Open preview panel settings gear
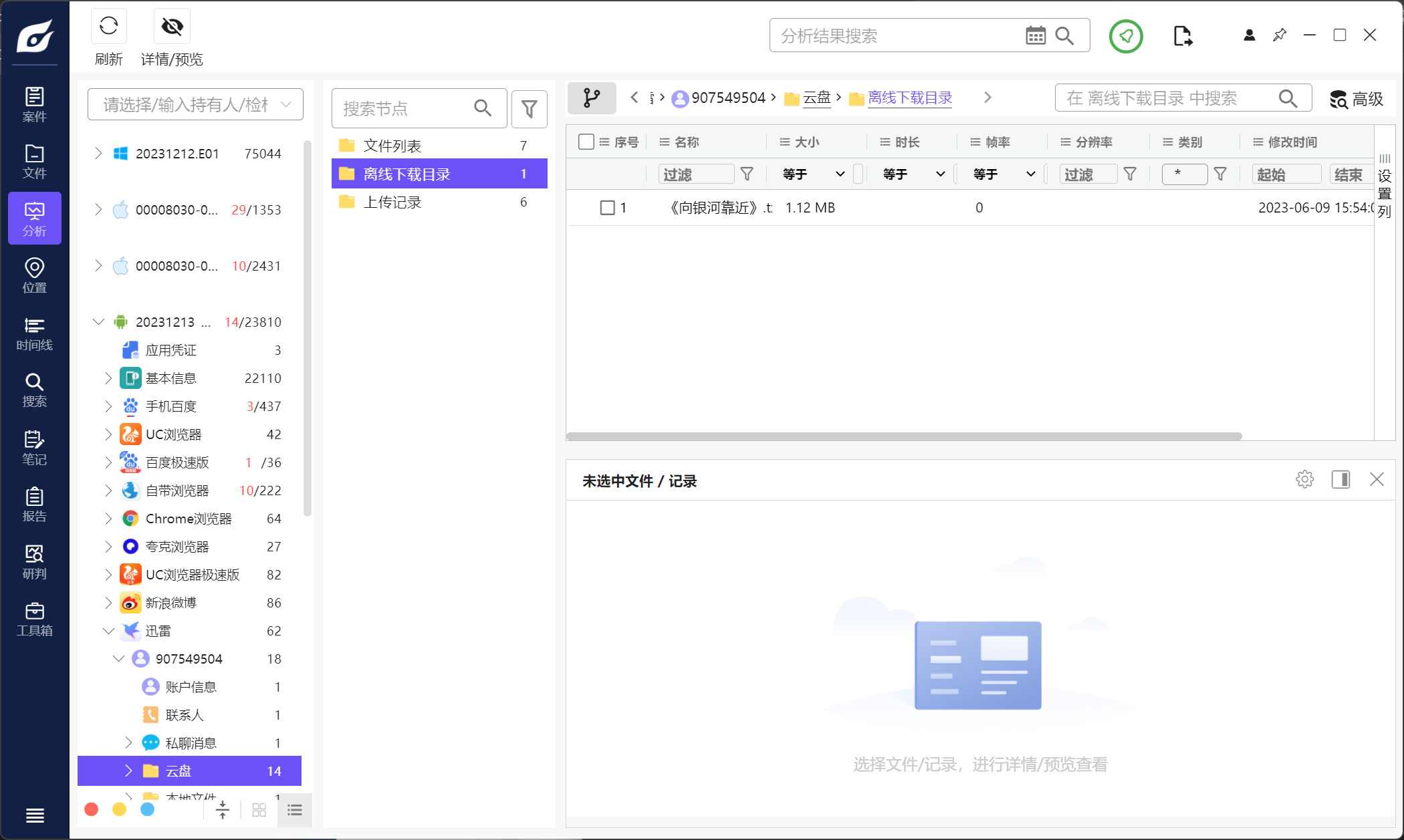Viewport: 1404px width, 840px height. tap(1304, 479)
